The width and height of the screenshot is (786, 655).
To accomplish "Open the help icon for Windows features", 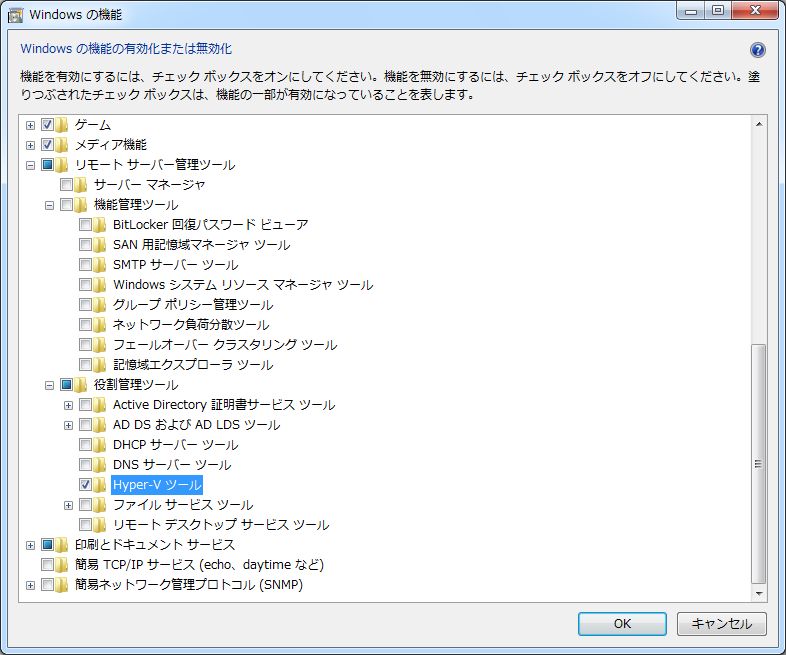I will click(757, 50).
